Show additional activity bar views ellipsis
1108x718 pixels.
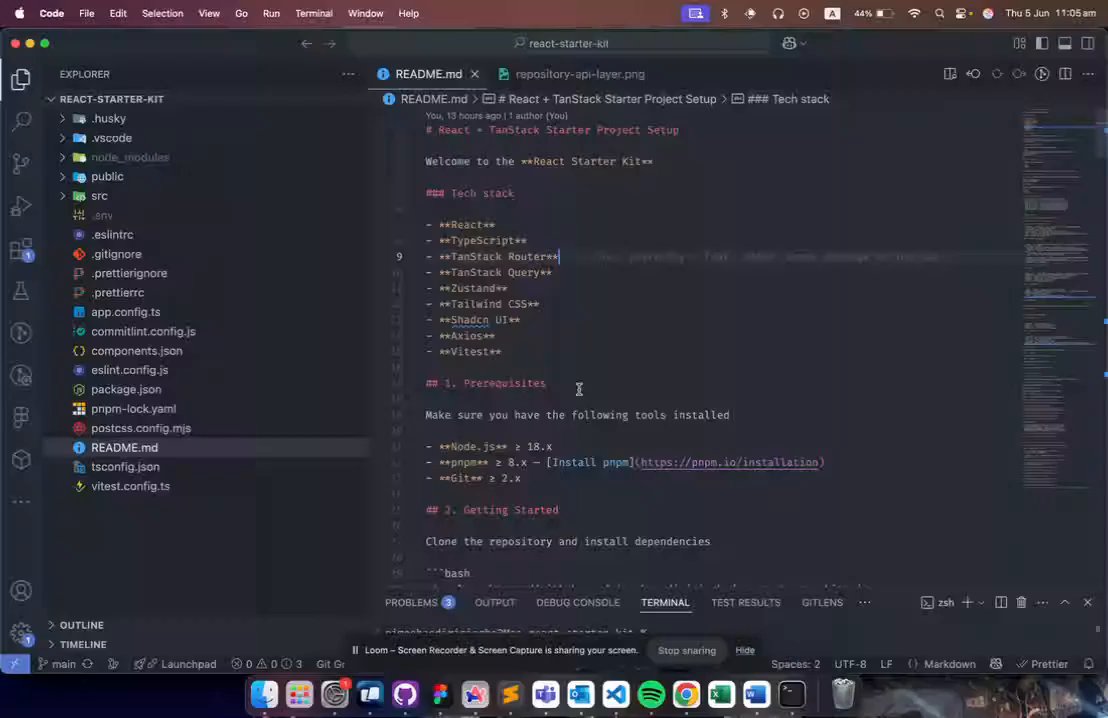coord(21,502)
